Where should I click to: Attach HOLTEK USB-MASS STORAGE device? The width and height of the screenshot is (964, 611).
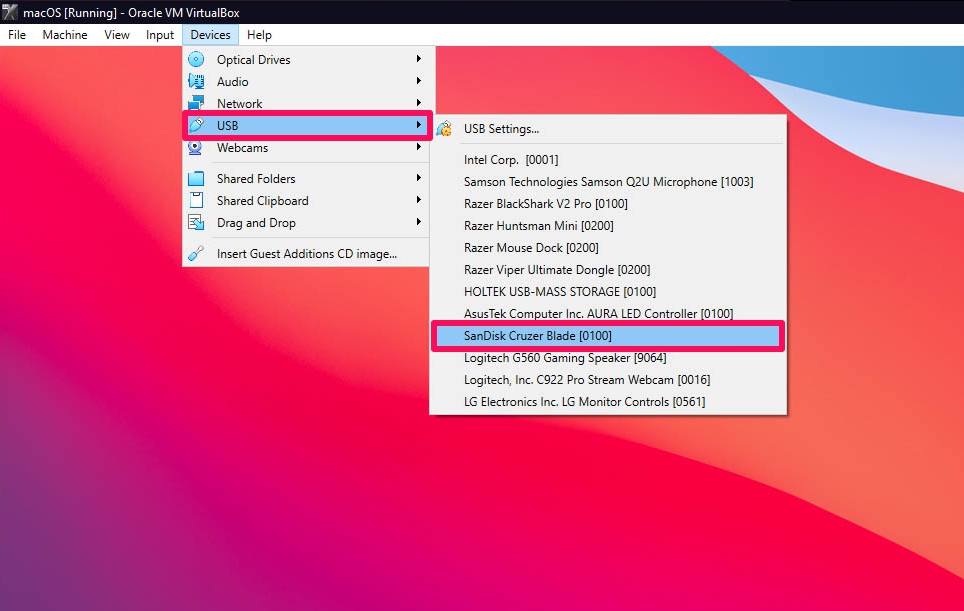pos(607,291)
